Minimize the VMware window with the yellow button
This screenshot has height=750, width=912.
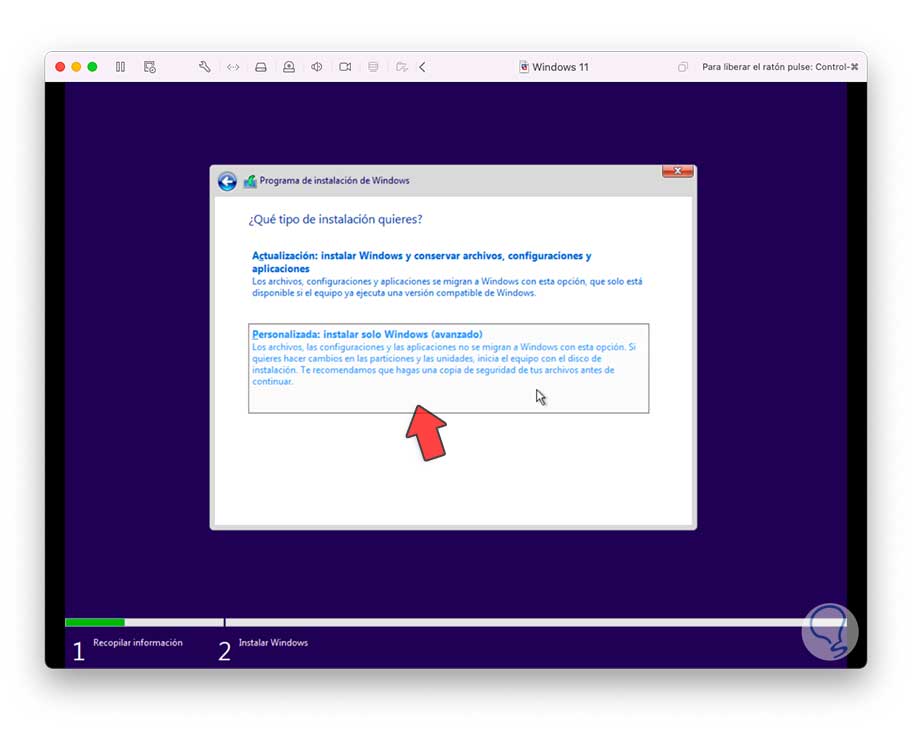pyautogui.click(x=76, y=67)
